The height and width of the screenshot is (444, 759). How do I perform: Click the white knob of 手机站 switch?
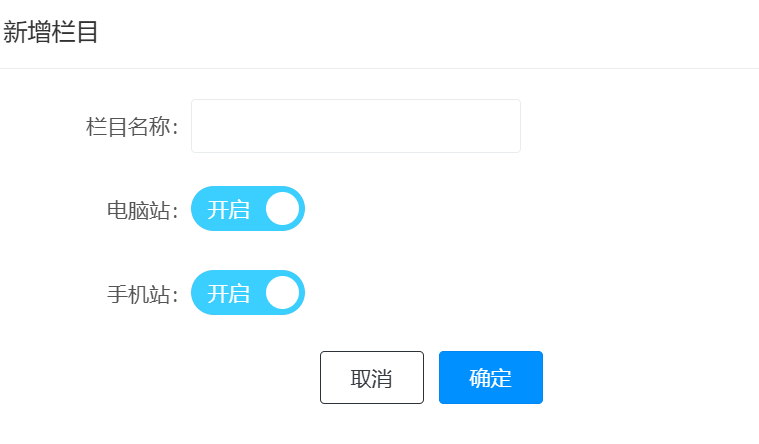pos(282,293)
